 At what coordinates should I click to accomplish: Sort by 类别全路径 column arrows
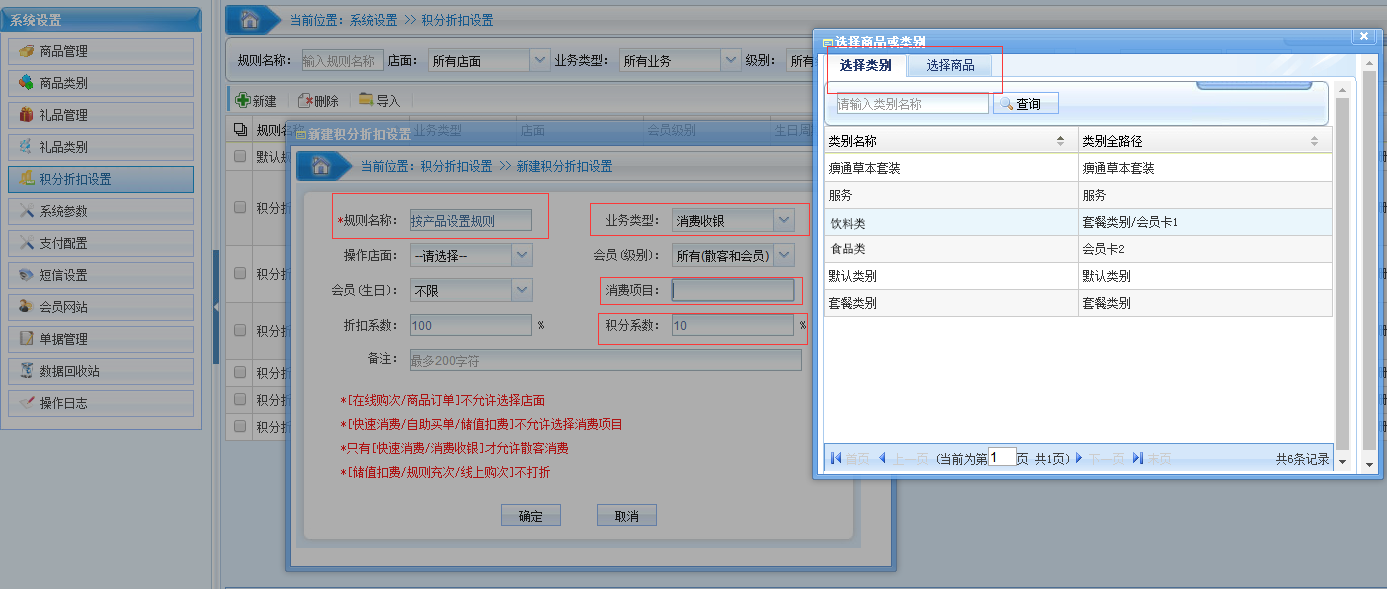click(1315, 142)
